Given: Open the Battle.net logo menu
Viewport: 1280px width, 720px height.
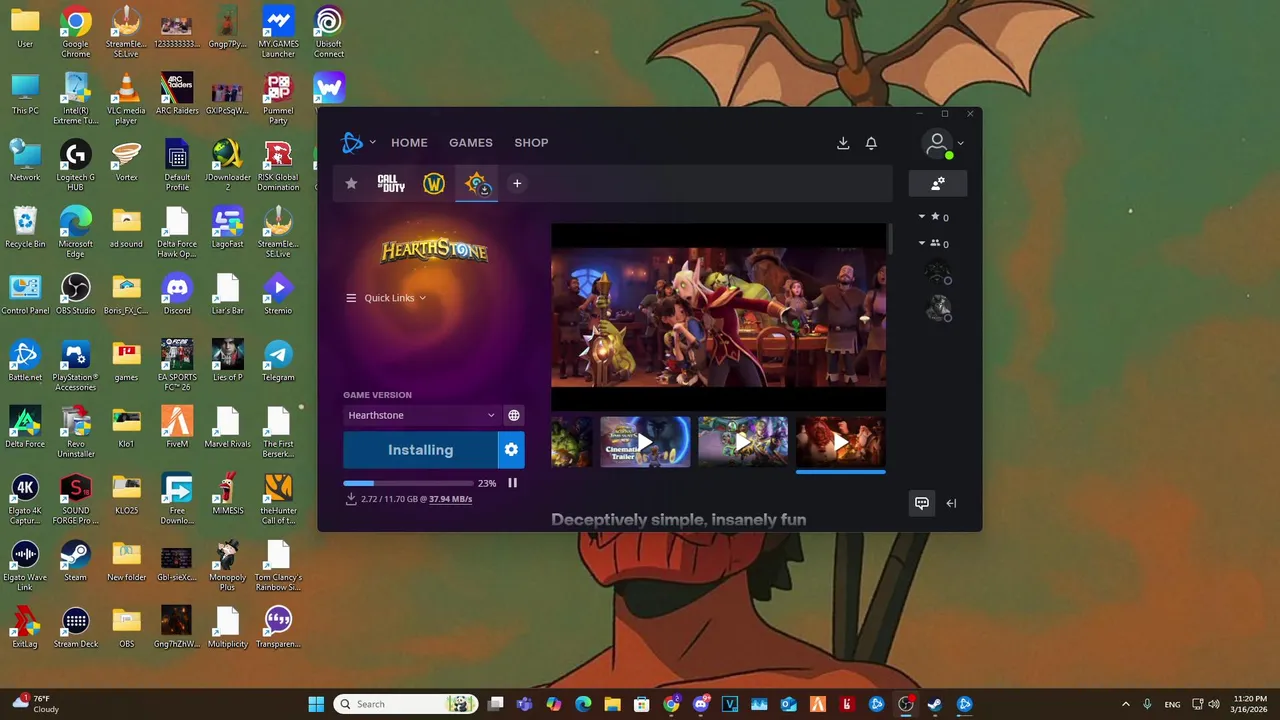Looking at the screenshot, I should point(358,143).
